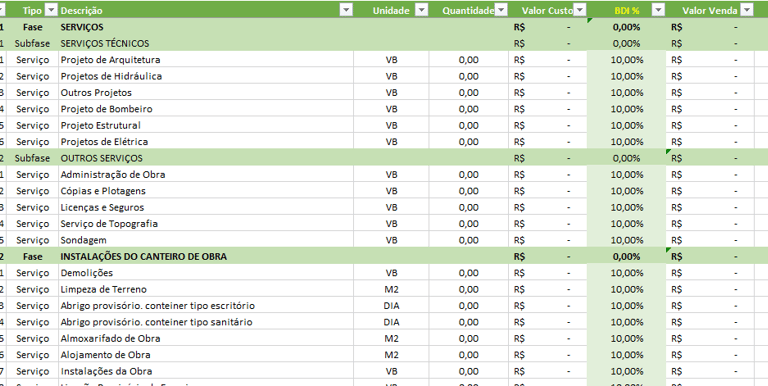768x386 pixels.
Task: Open the Quantidade column filter dropdown
Action: (501, 10)
